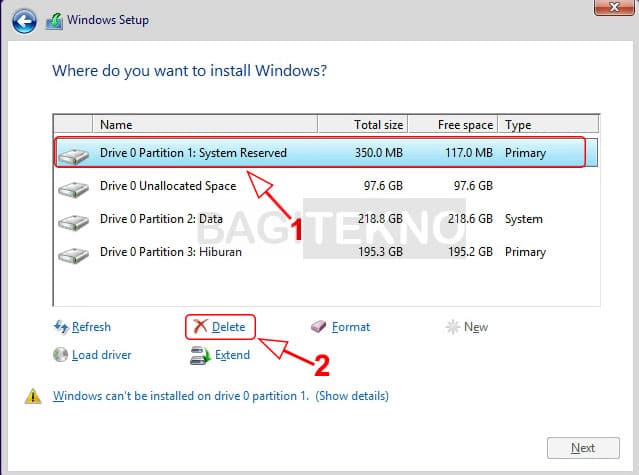Image resolution: width=639 pixels, height=475 pixels.
Task: Click the Next button
Action: [x=583, y=448]
